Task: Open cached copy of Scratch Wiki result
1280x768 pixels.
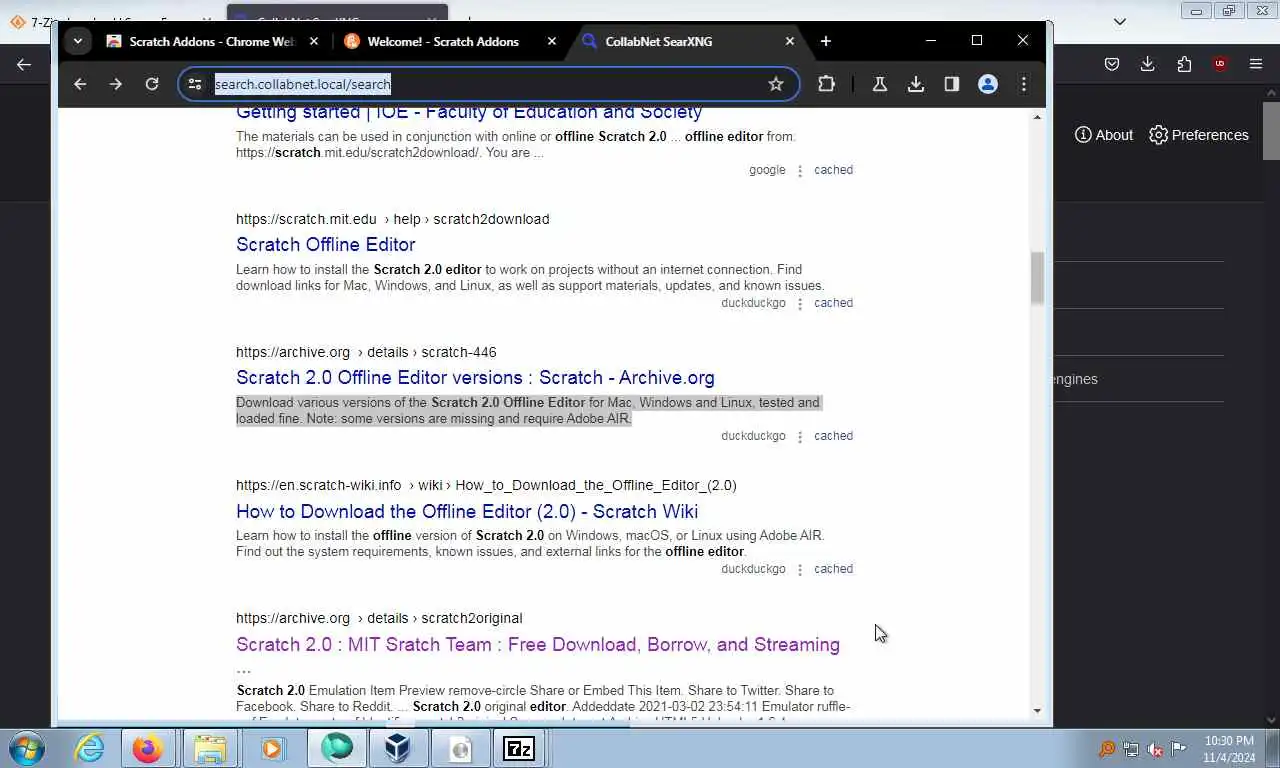Action: [x=833, y=569]
